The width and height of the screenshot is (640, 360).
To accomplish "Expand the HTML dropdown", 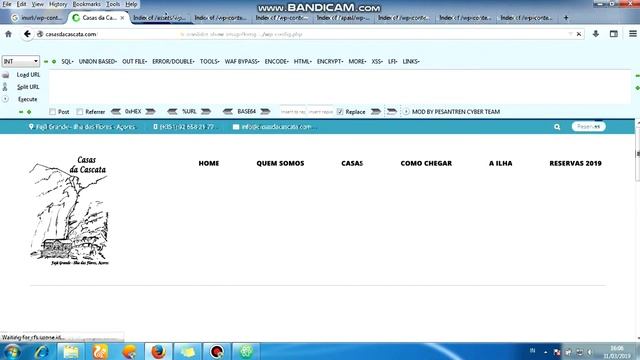I will (302, 61).
